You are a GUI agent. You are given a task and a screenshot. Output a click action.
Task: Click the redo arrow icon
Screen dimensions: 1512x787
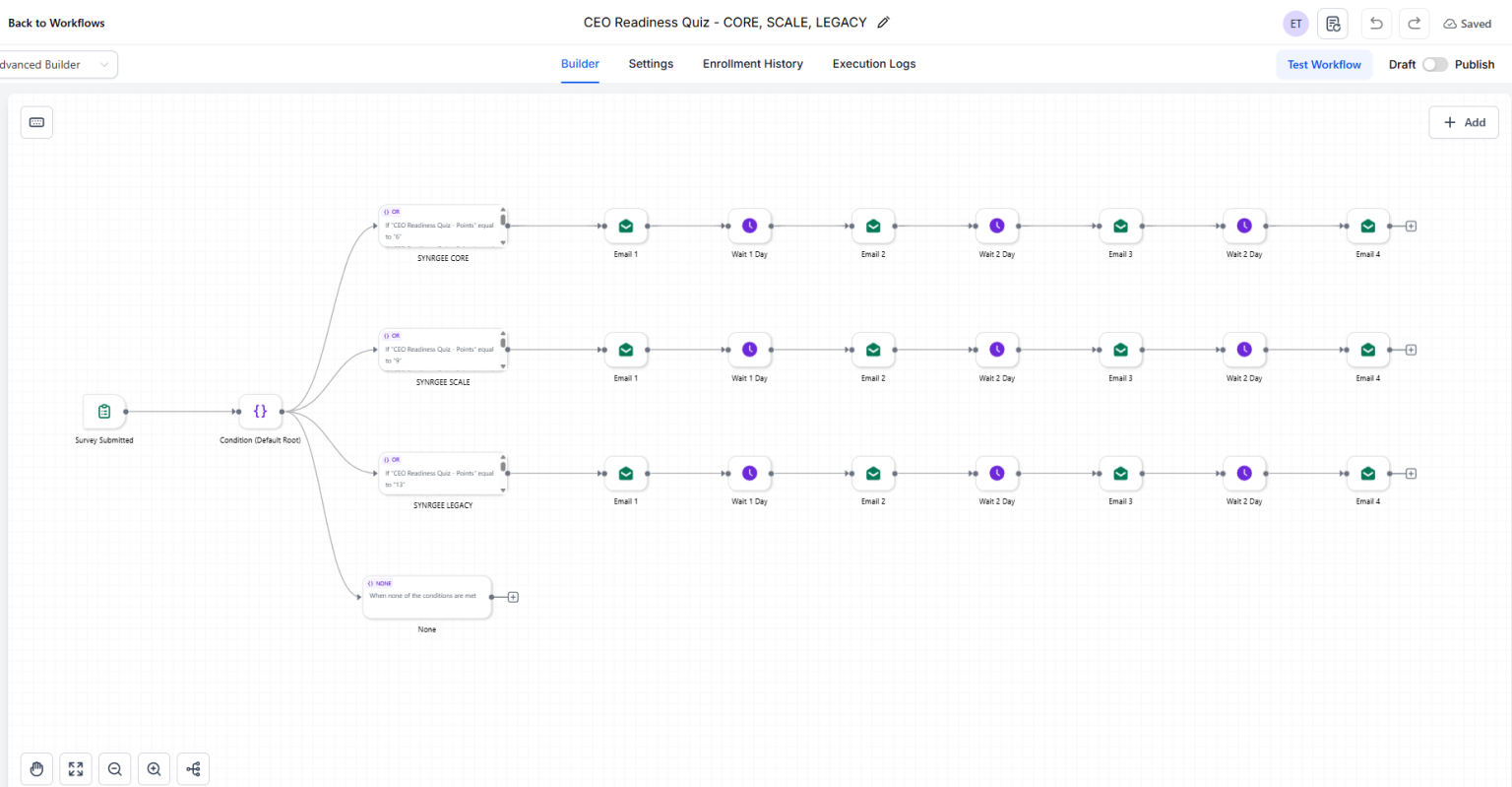click(1415, 24)
